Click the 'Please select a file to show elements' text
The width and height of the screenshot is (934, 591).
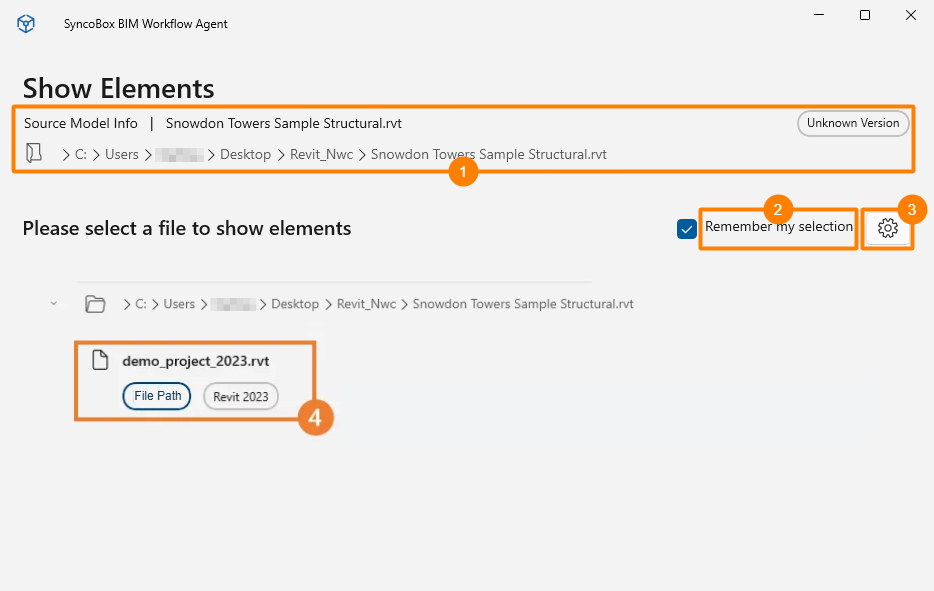coord(187,228)
